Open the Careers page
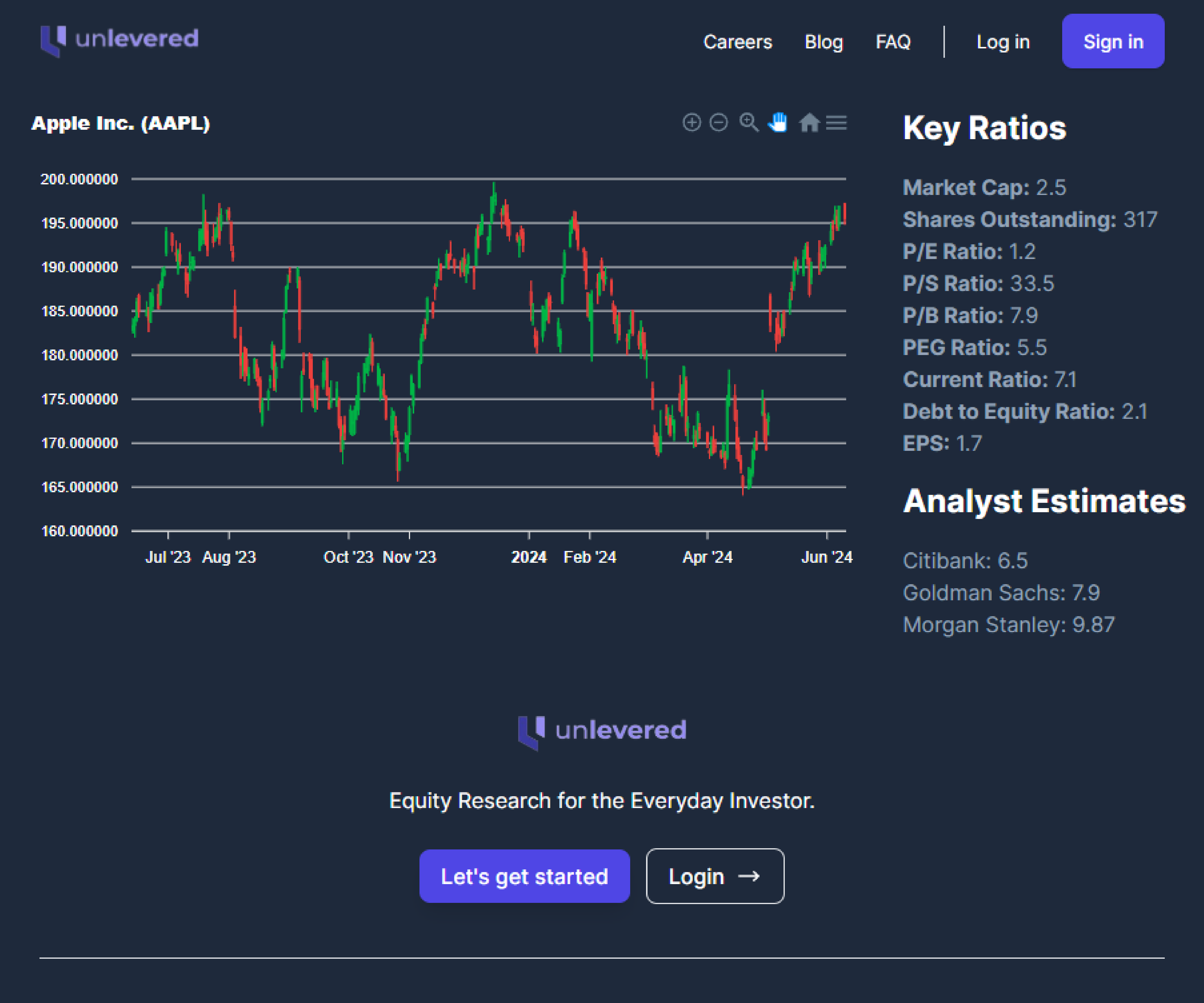Screen dimensions: 1204x1003 point(737,42)
